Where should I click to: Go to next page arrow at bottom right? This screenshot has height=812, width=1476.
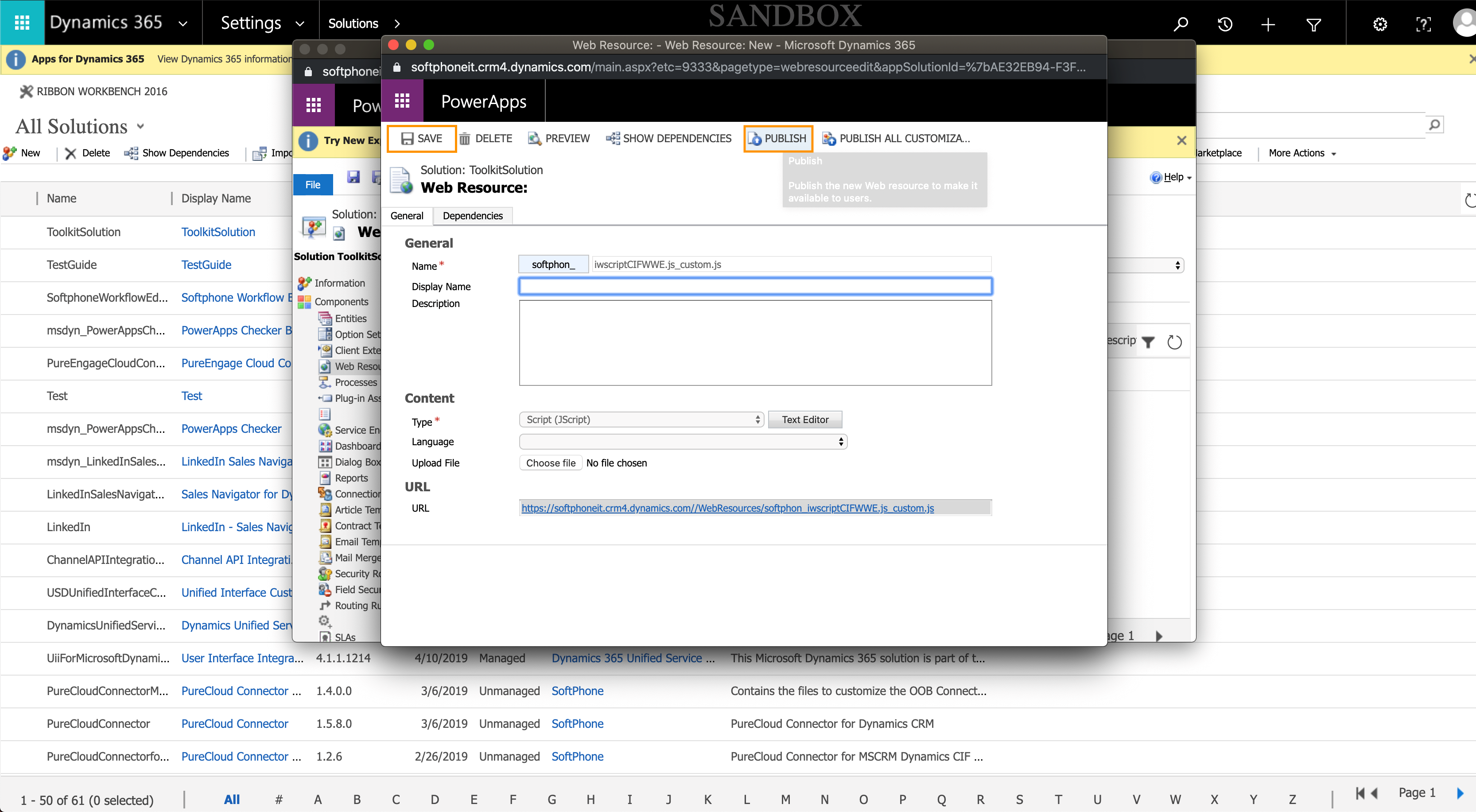(x=1459, y=793)
